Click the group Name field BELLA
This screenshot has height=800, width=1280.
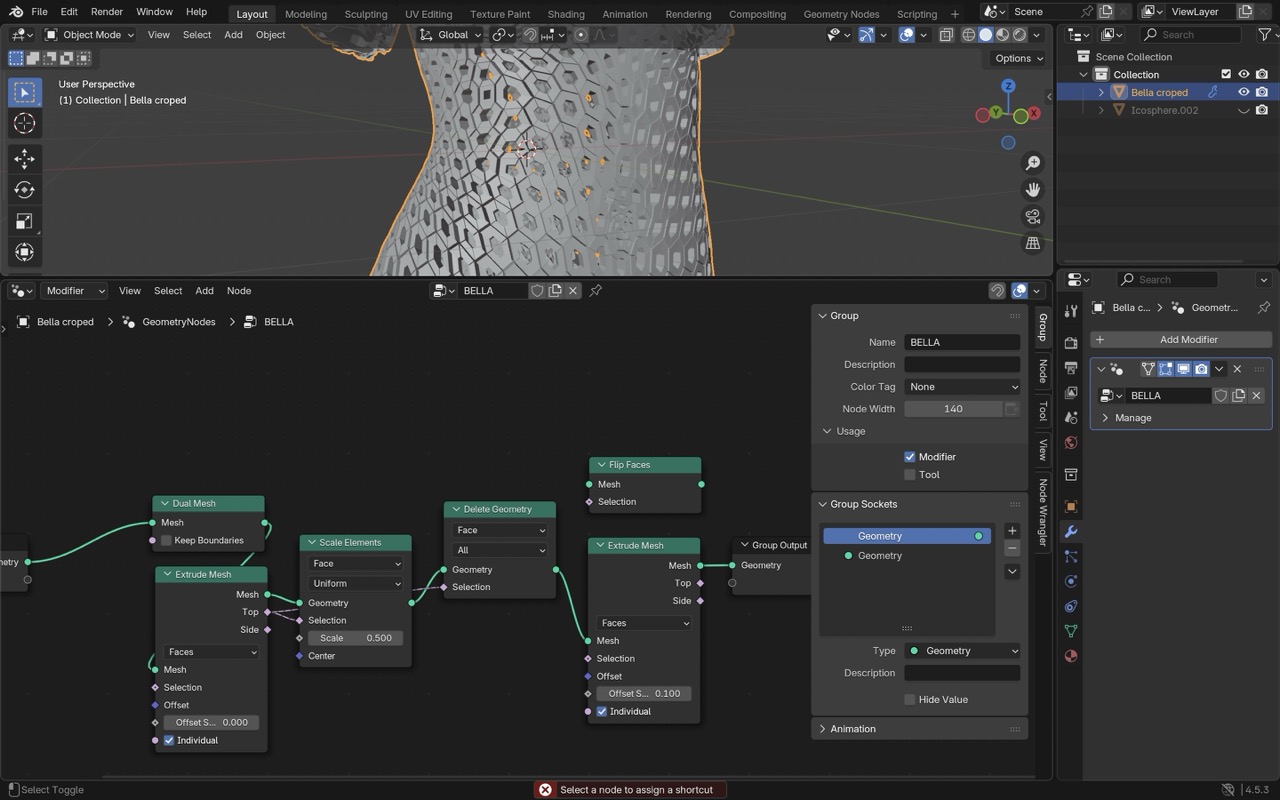click(x=961, y=342)
